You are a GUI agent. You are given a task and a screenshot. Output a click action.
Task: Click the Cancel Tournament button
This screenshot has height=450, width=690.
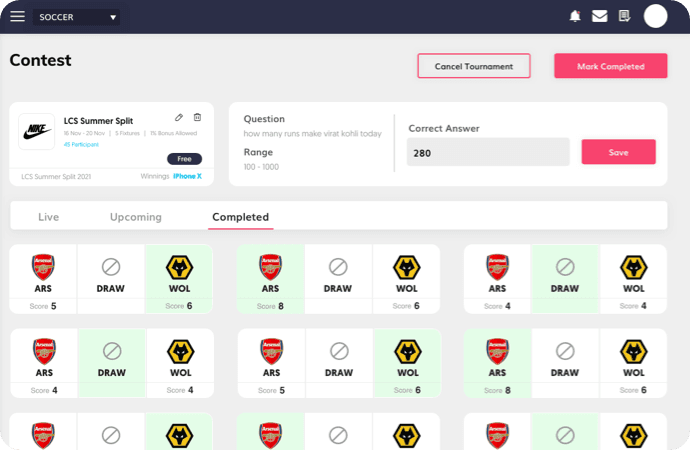[473, 66]
